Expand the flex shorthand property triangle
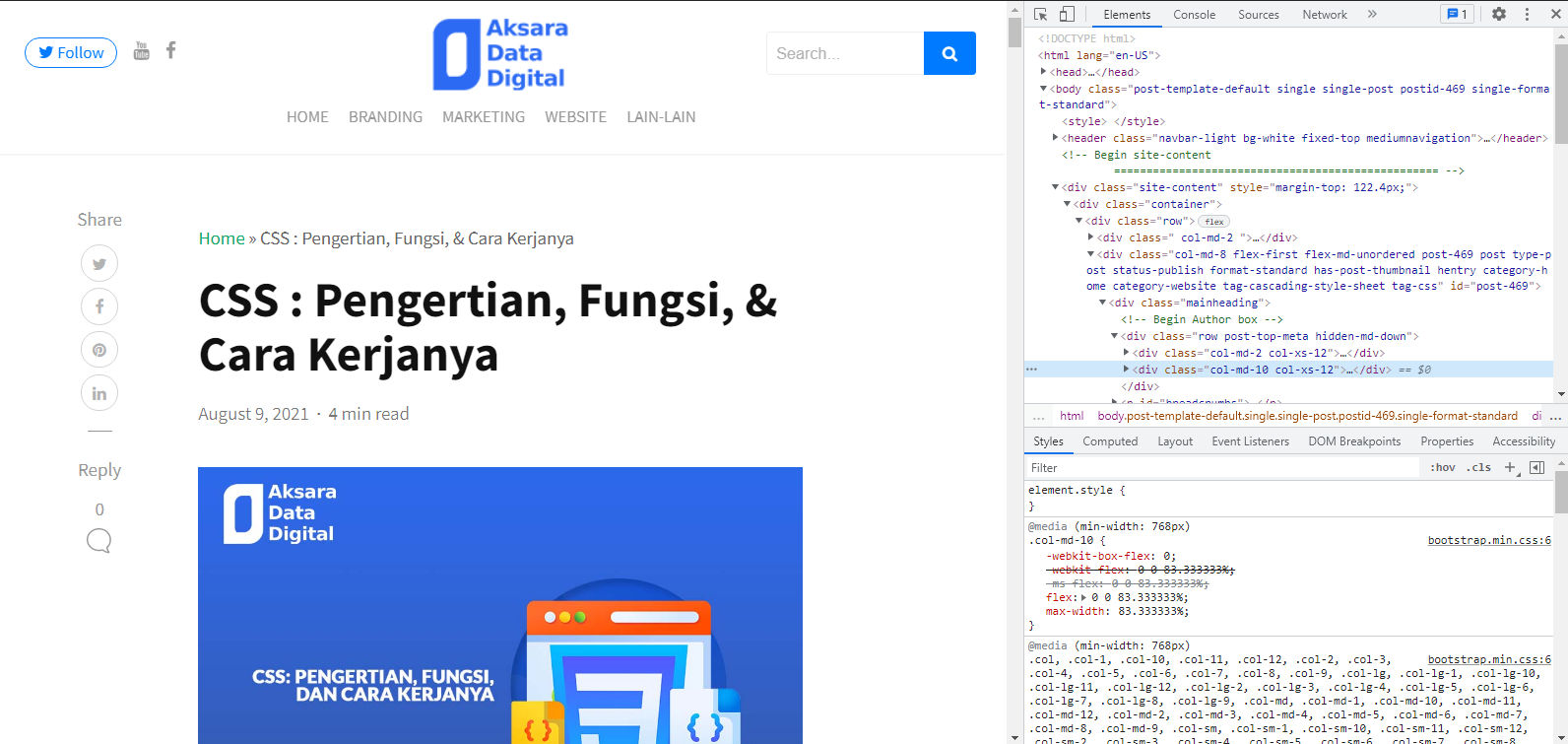This screenshot has height=744, width=1568. tap(1085, 597)
